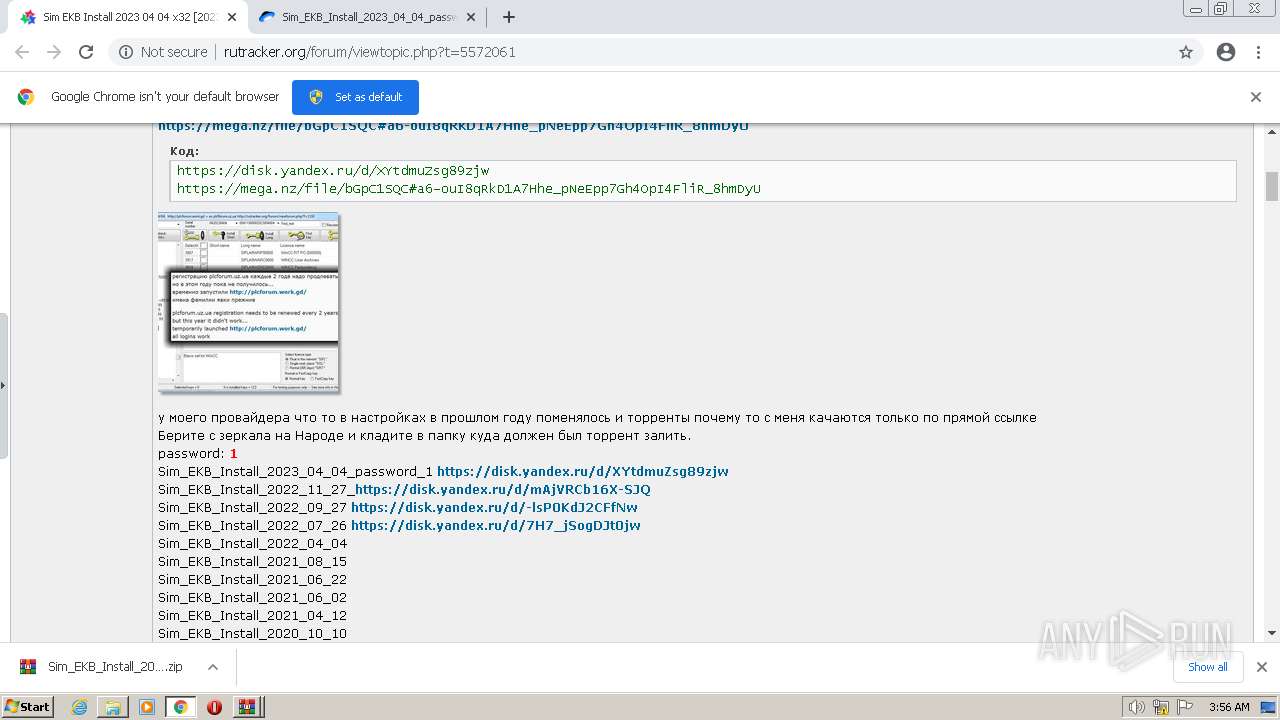Bookmark this page with the star

pos(1186,52)
